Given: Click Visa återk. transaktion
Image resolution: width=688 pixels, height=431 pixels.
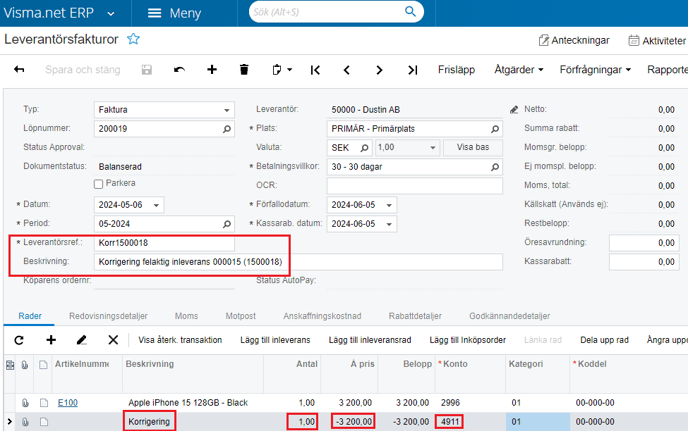Looking at the screenshot, I should click(x=180, y=340).
